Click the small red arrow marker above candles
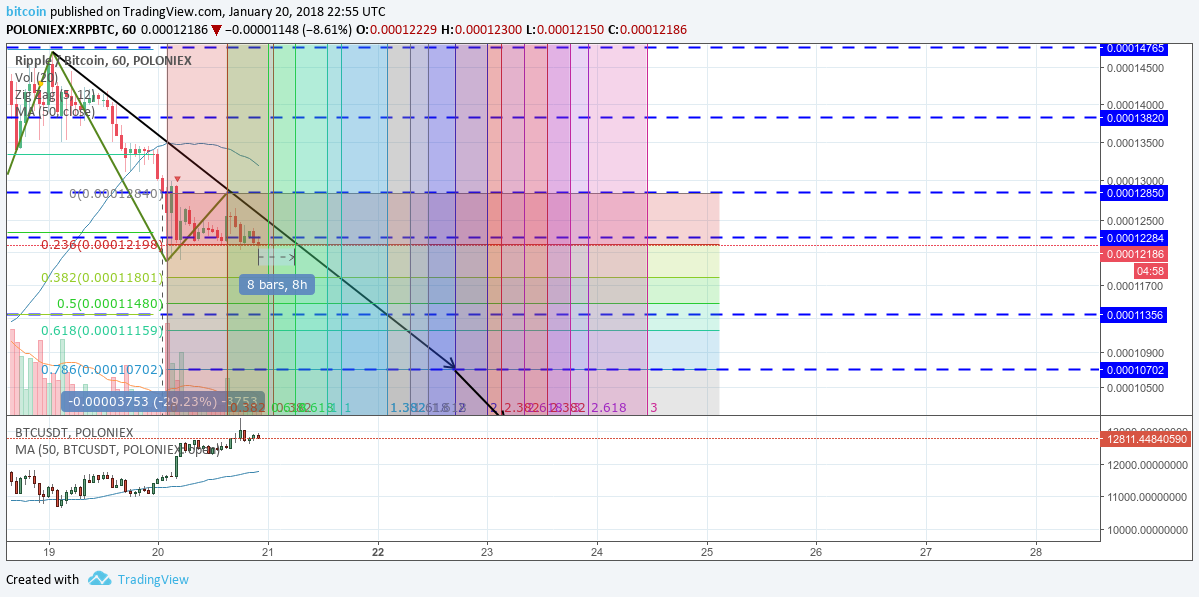This screenshot has height=597, width=1199. point(177,180)
